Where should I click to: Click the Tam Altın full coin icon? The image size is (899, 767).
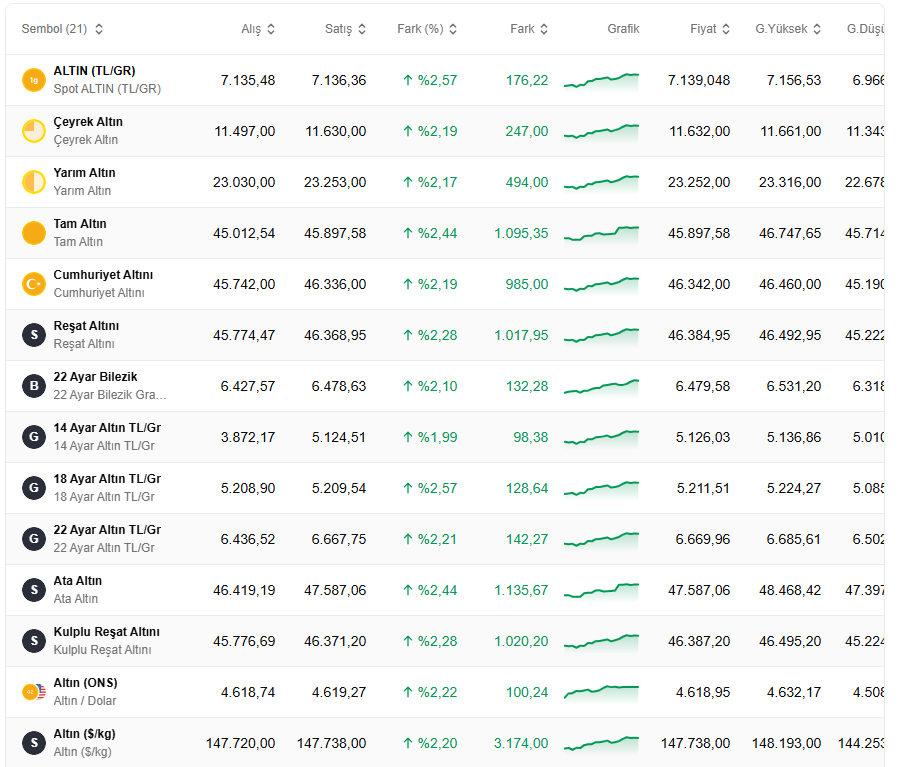[34, 233]
